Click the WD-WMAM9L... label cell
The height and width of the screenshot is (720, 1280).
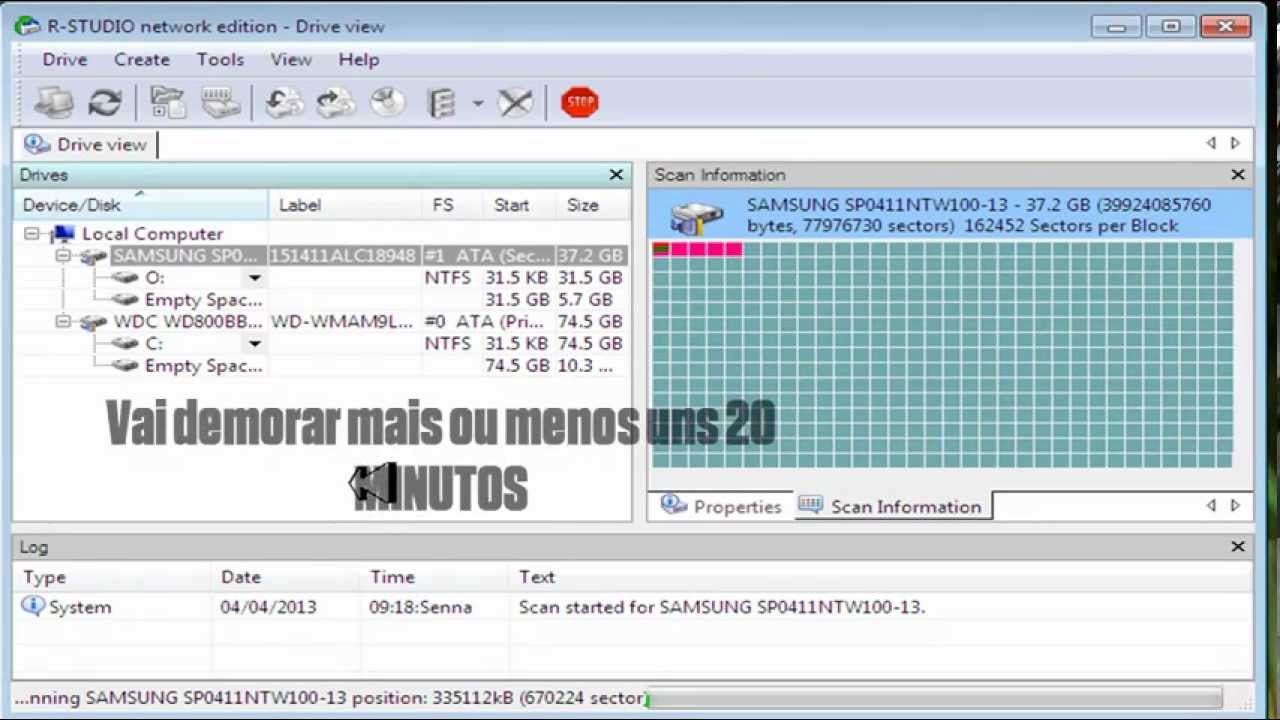[x=341, y=322]
